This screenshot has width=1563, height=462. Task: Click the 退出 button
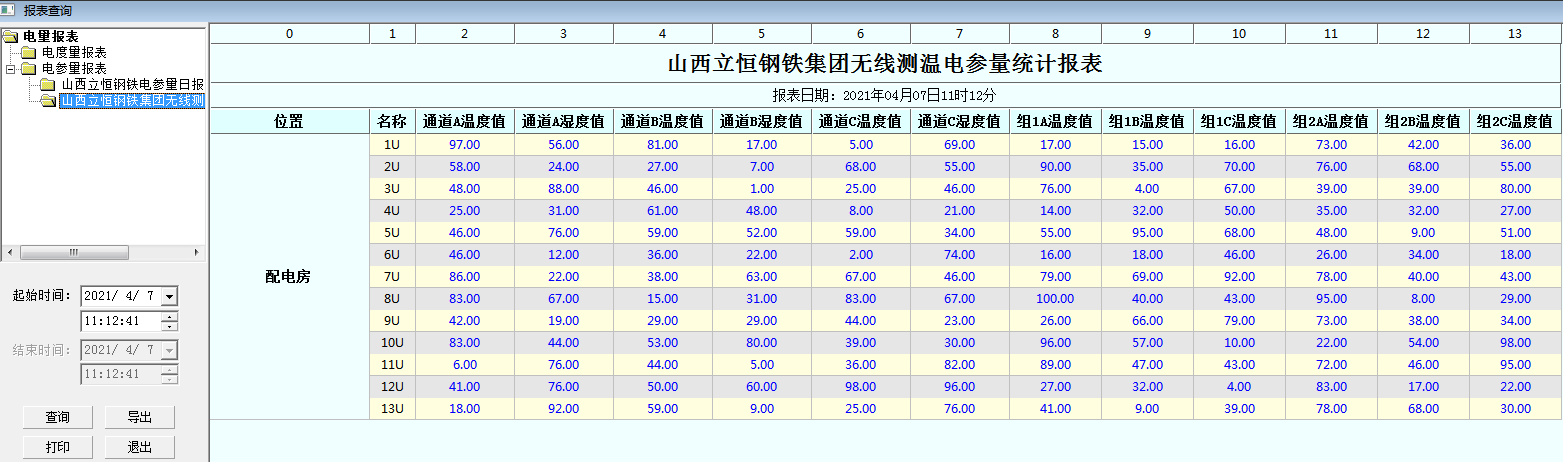tap(139, 447)
